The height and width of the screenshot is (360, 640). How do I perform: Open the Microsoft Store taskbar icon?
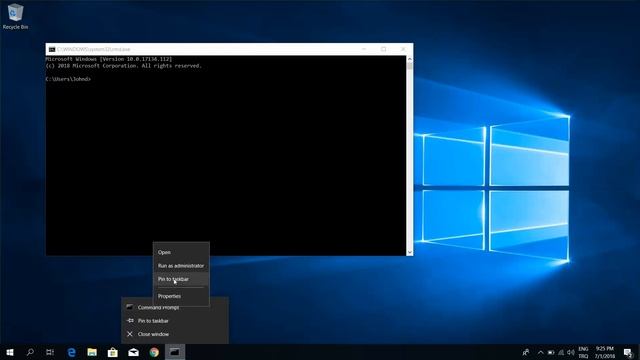[x=113, y=352]
